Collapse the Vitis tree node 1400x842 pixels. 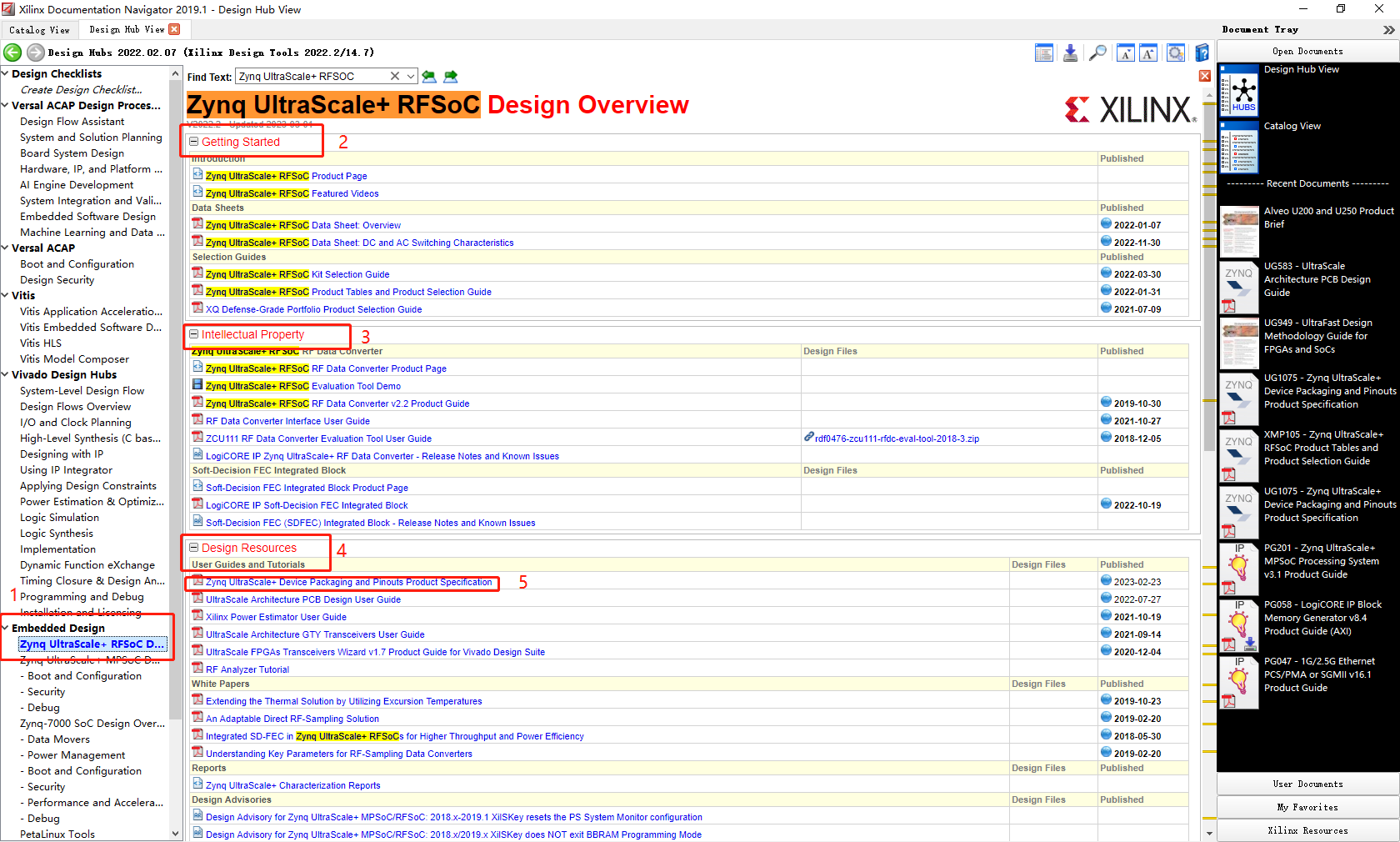(5, 296)
